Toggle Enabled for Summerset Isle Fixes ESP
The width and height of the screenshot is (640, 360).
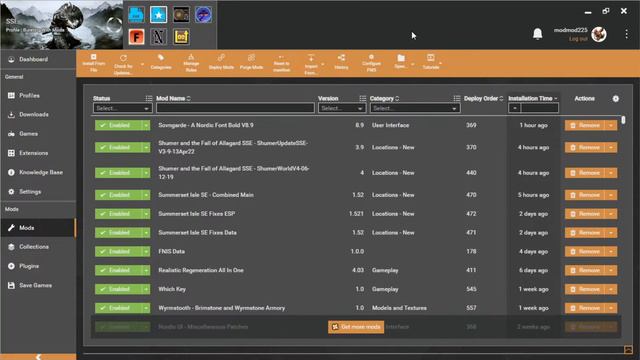pos(118,214)
